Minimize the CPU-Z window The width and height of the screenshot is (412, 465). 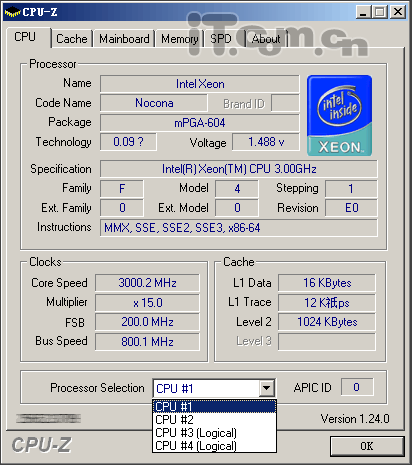point(364,12)
